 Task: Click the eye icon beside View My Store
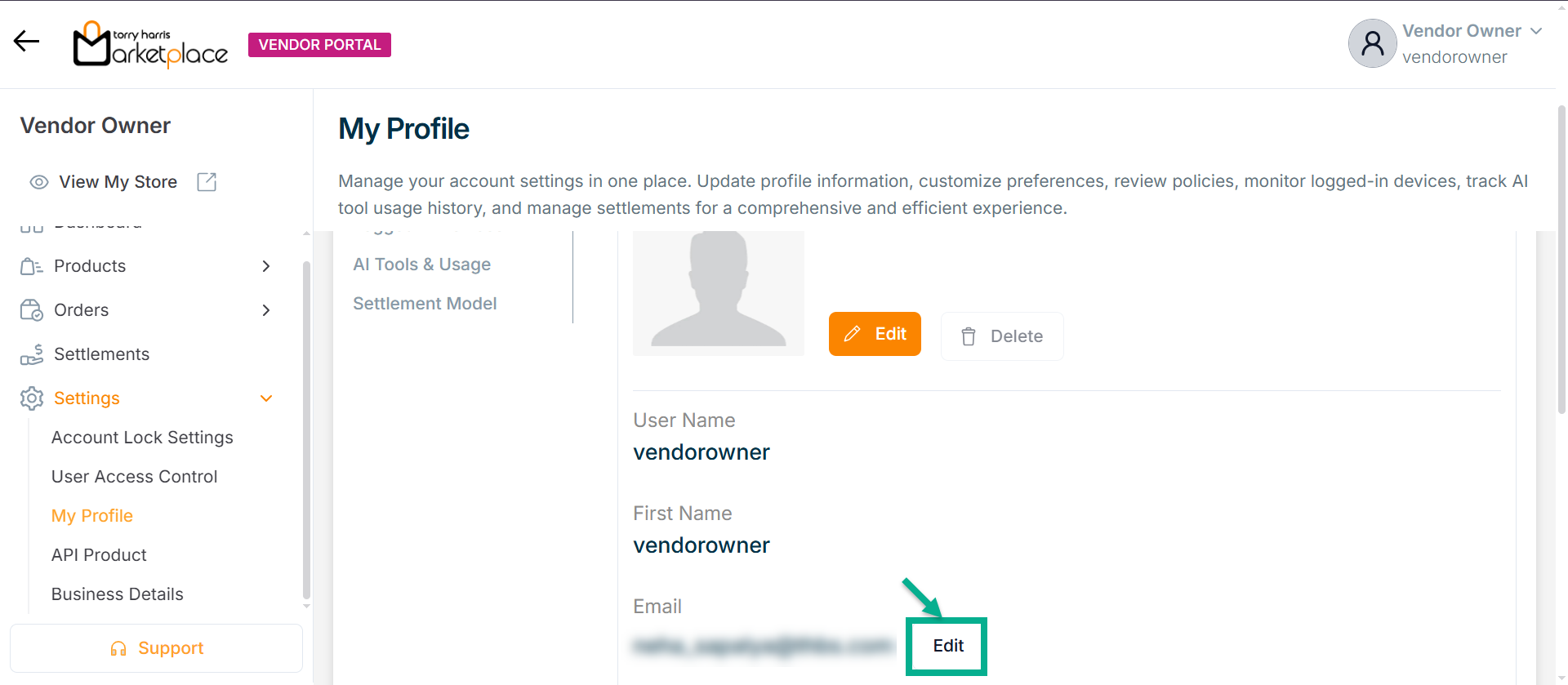click(x=38, y=182)
